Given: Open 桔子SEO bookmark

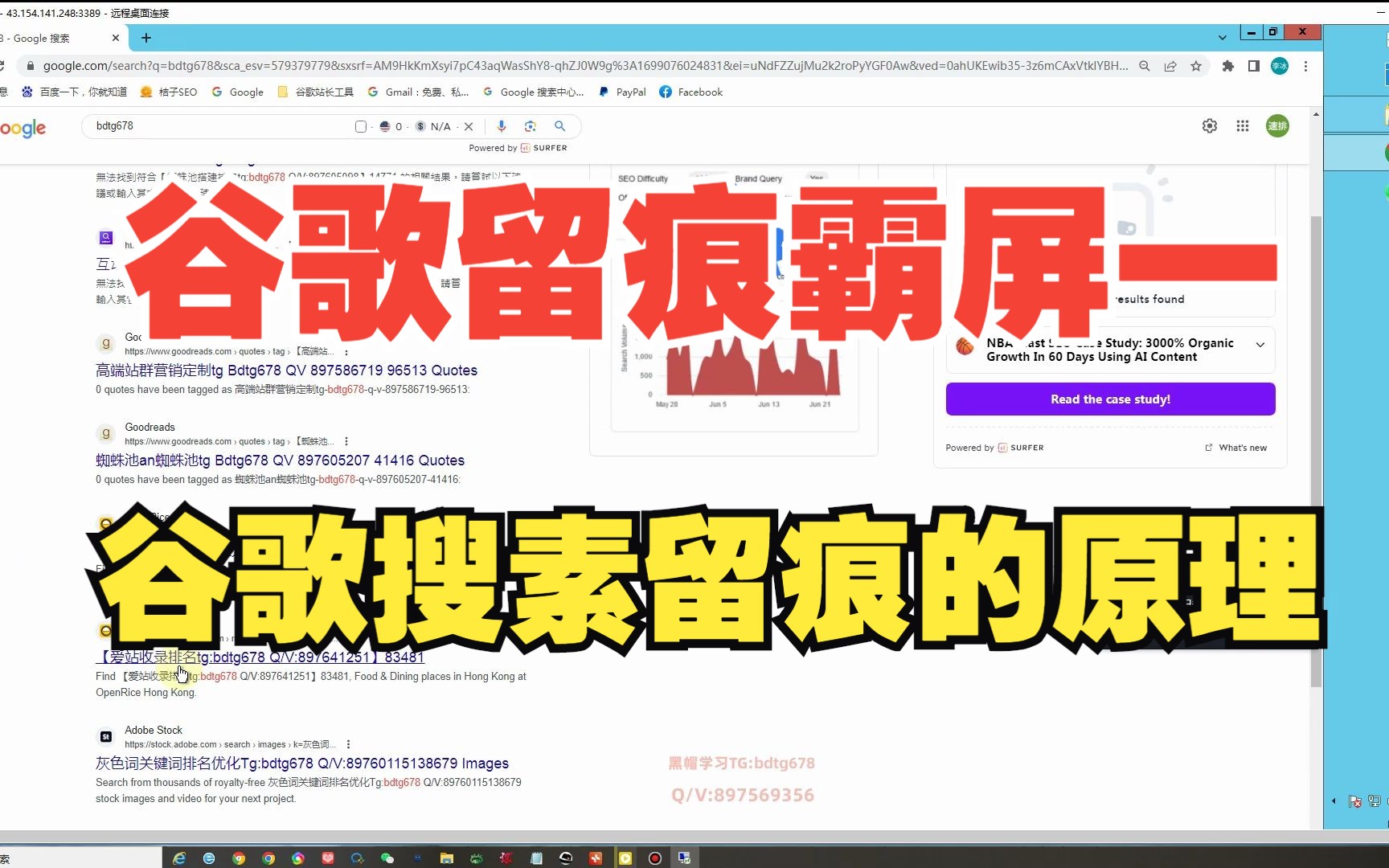Looking at the screenshot, I should pos(168,92).
